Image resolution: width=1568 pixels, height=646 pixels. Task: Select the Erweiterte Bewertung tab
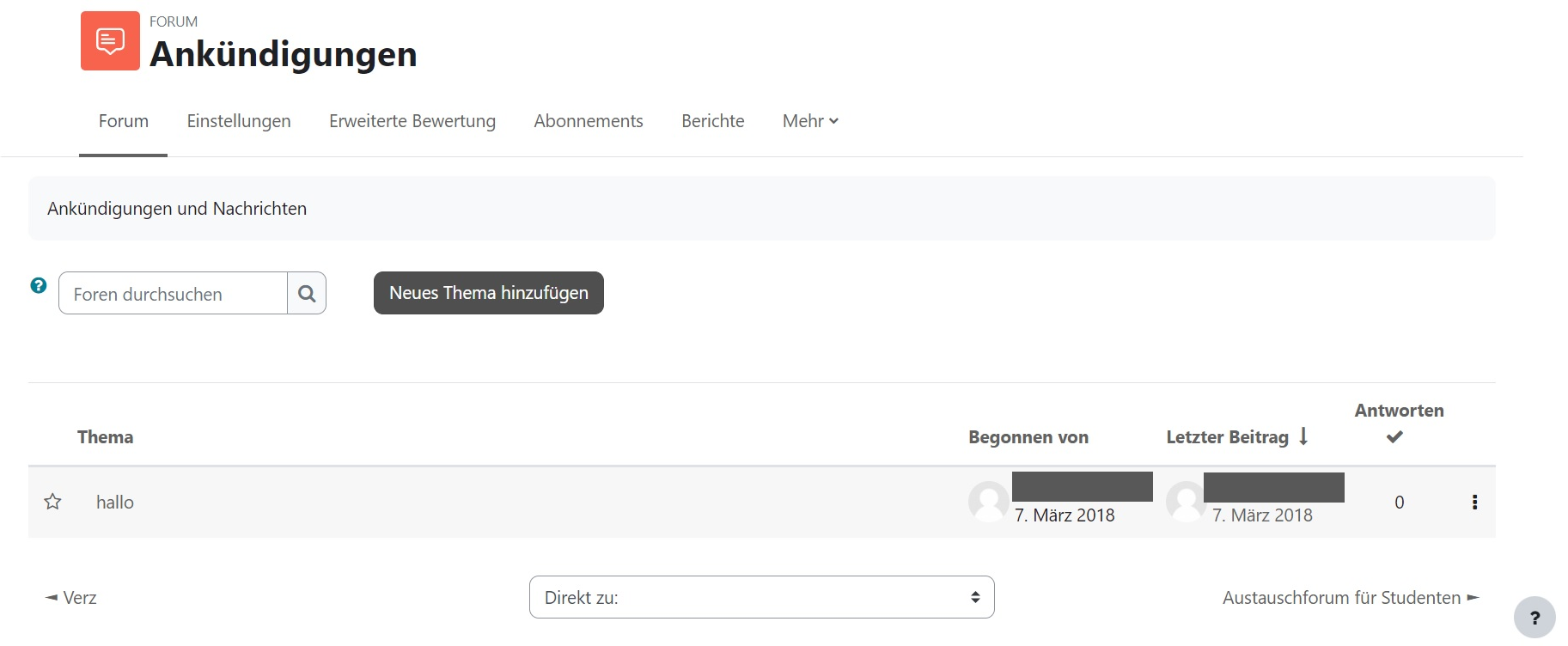pos(412,121)
